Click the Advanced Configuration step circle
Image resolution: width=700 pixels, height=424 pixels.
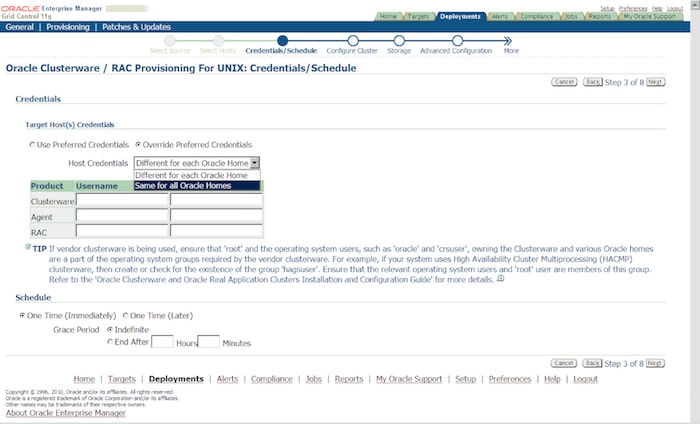[x=457, y=41]
